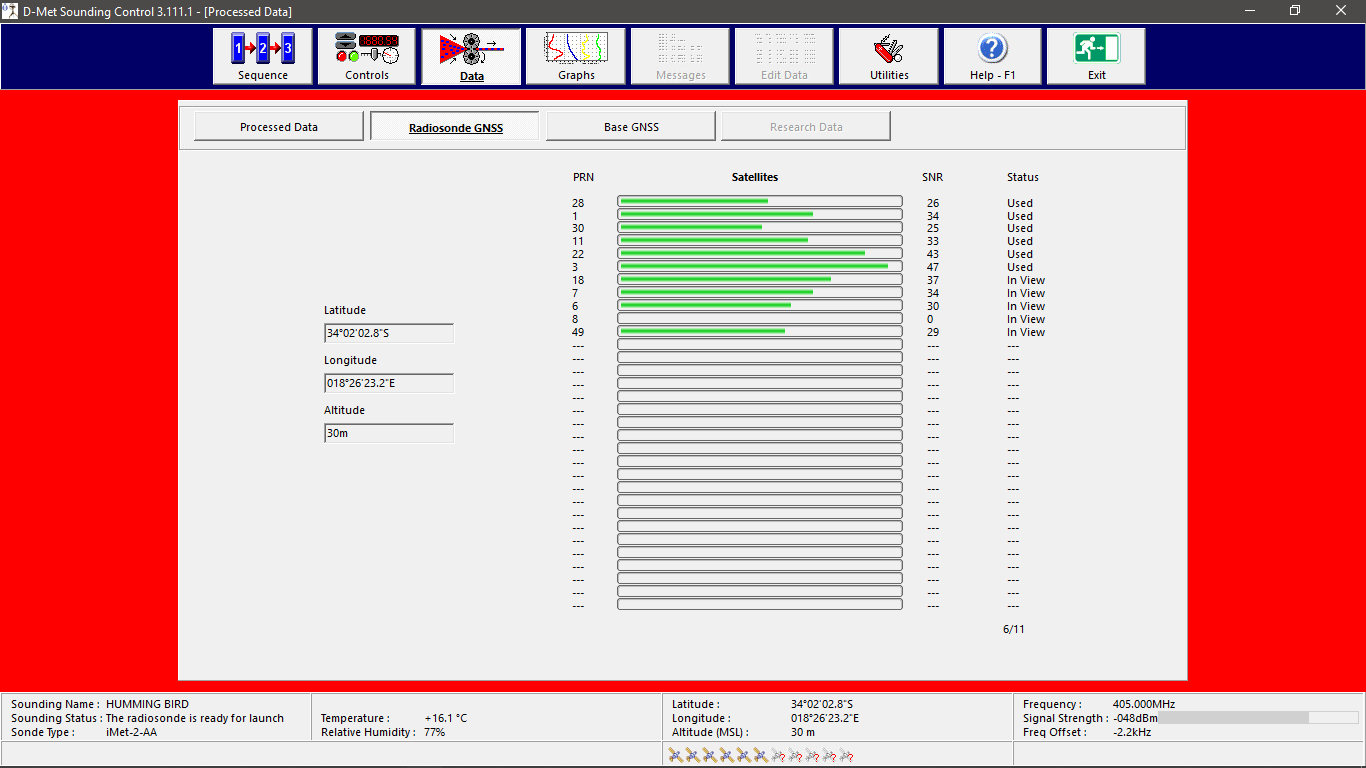Click the Longitude field
Screen dimensions: 1366x768
(389, 383)
